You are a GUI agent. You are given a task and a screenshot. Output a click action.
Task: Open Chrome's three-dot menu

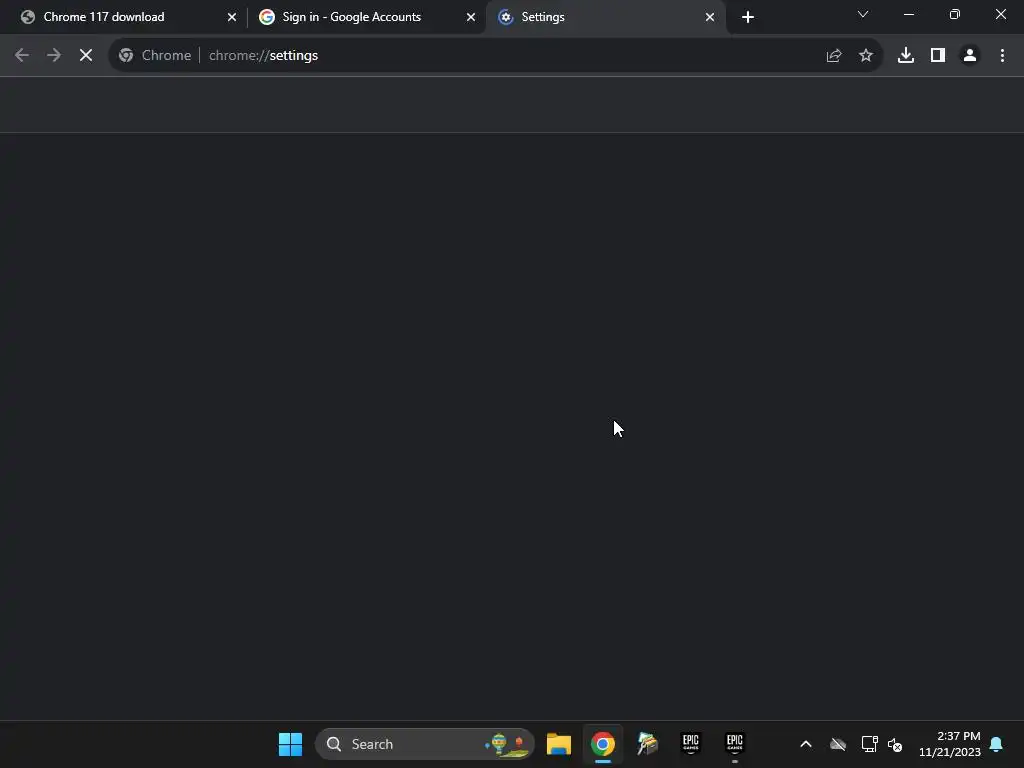tap(1002, 56)
